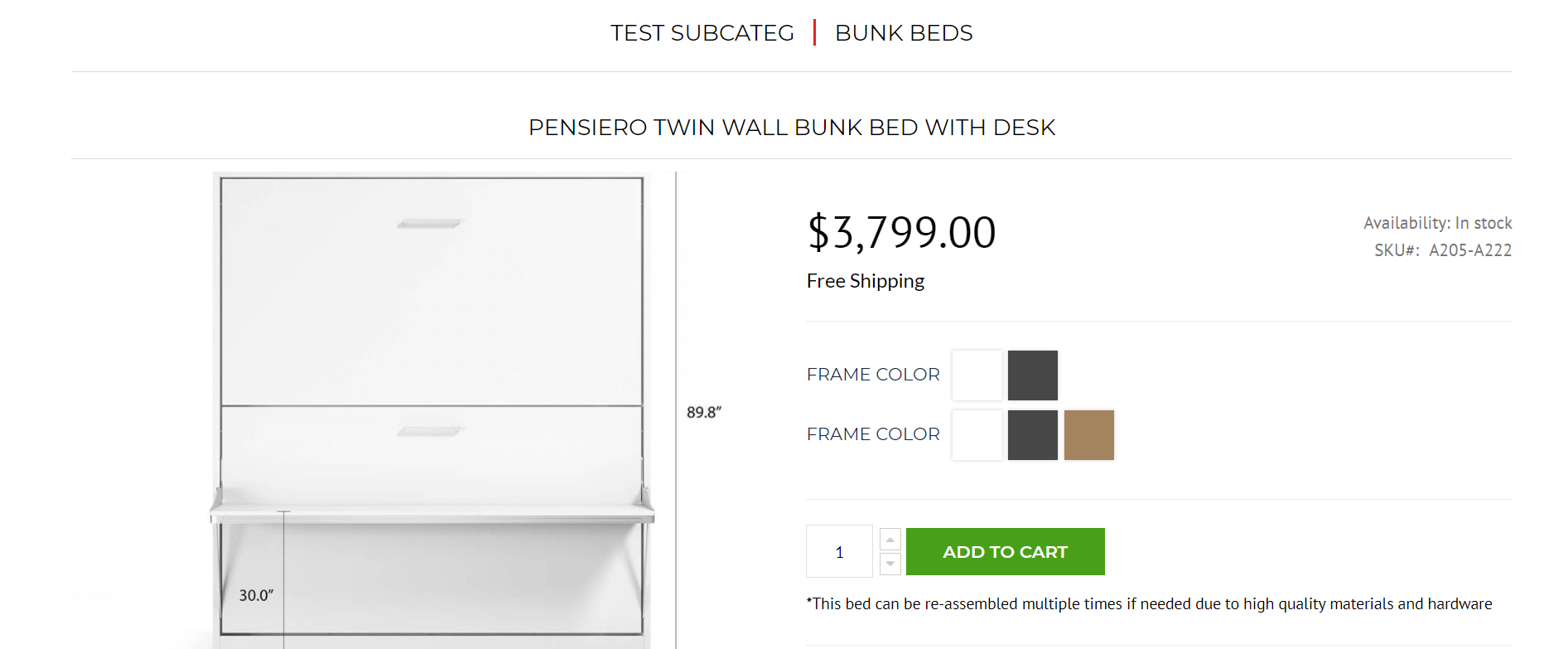Pick the tan brown frame color swatch

[x=1089, y=435]
